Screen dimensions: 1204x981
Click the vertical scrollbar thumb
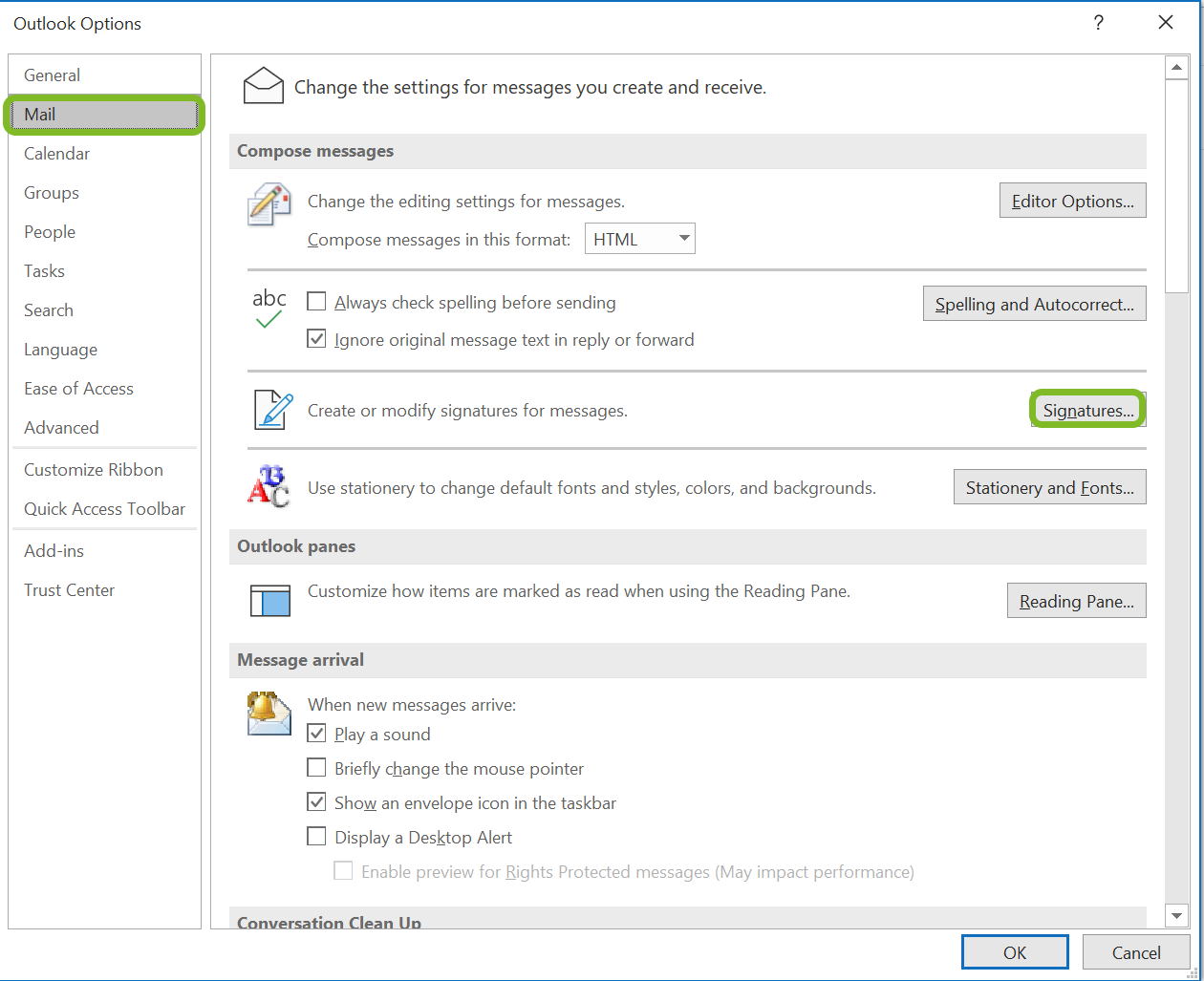[x=1176, y=186]
